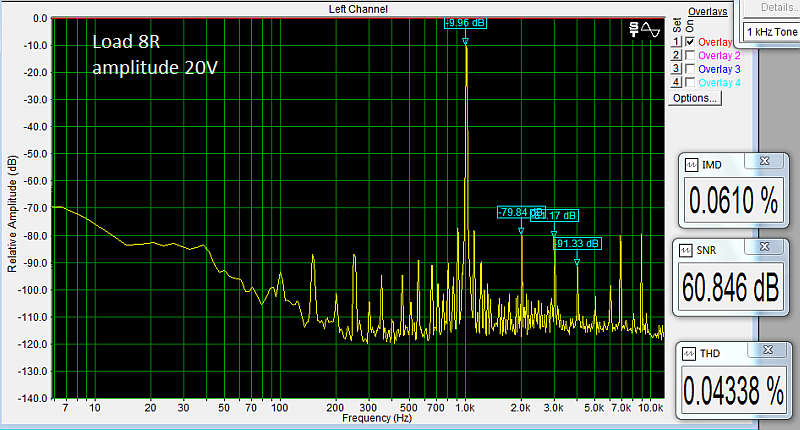Toggle the Overlay 1 On checkbox
This screenshot has width=800, height=430.
(x=690, y=42)
